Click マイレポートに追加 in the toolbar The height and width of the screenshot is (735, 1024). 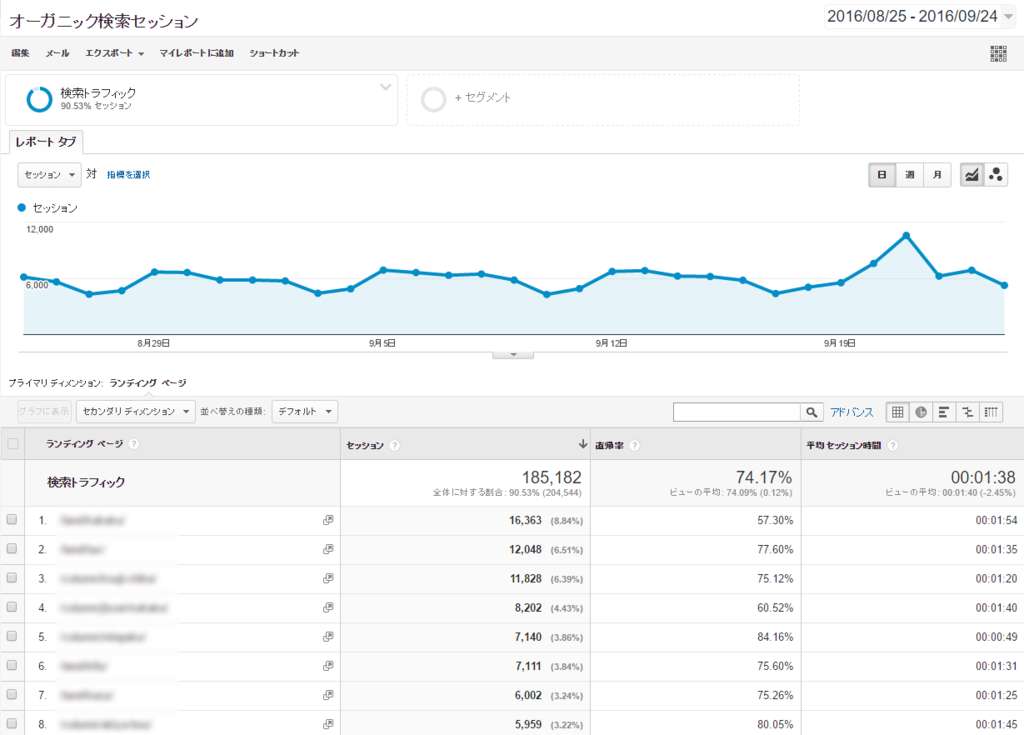[197, 53]
